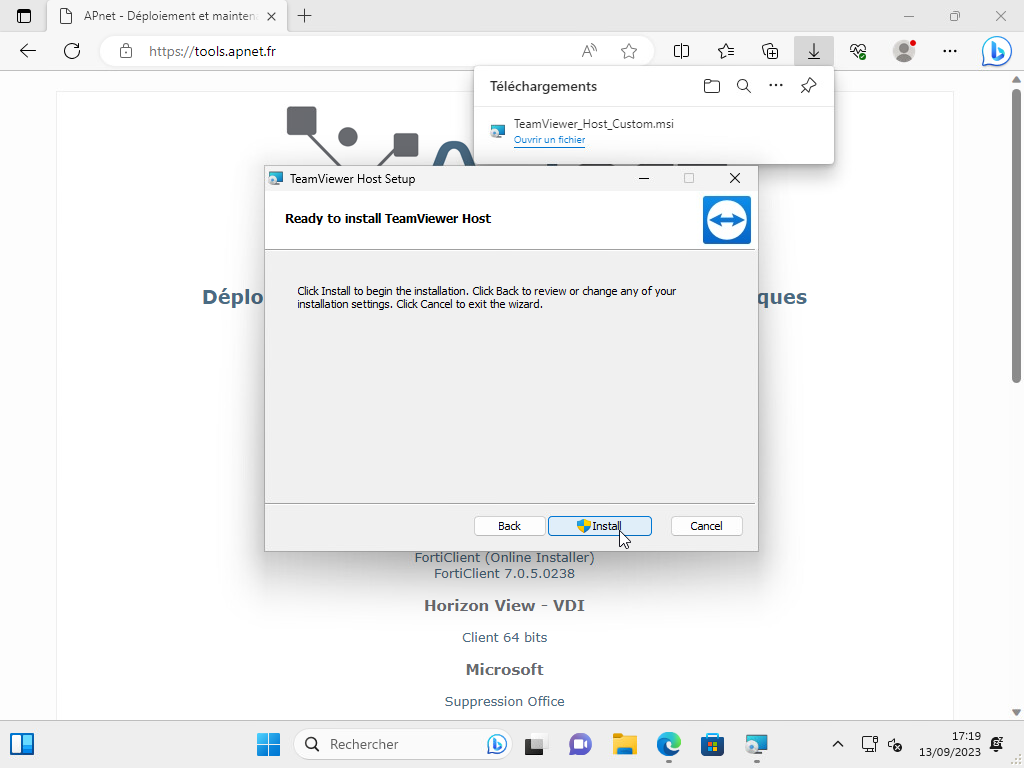This screenshot has width=1024, height=768.
Task: Open the Widgets taskbar icon
Action: pyautogui.click(x=22, y=744)
